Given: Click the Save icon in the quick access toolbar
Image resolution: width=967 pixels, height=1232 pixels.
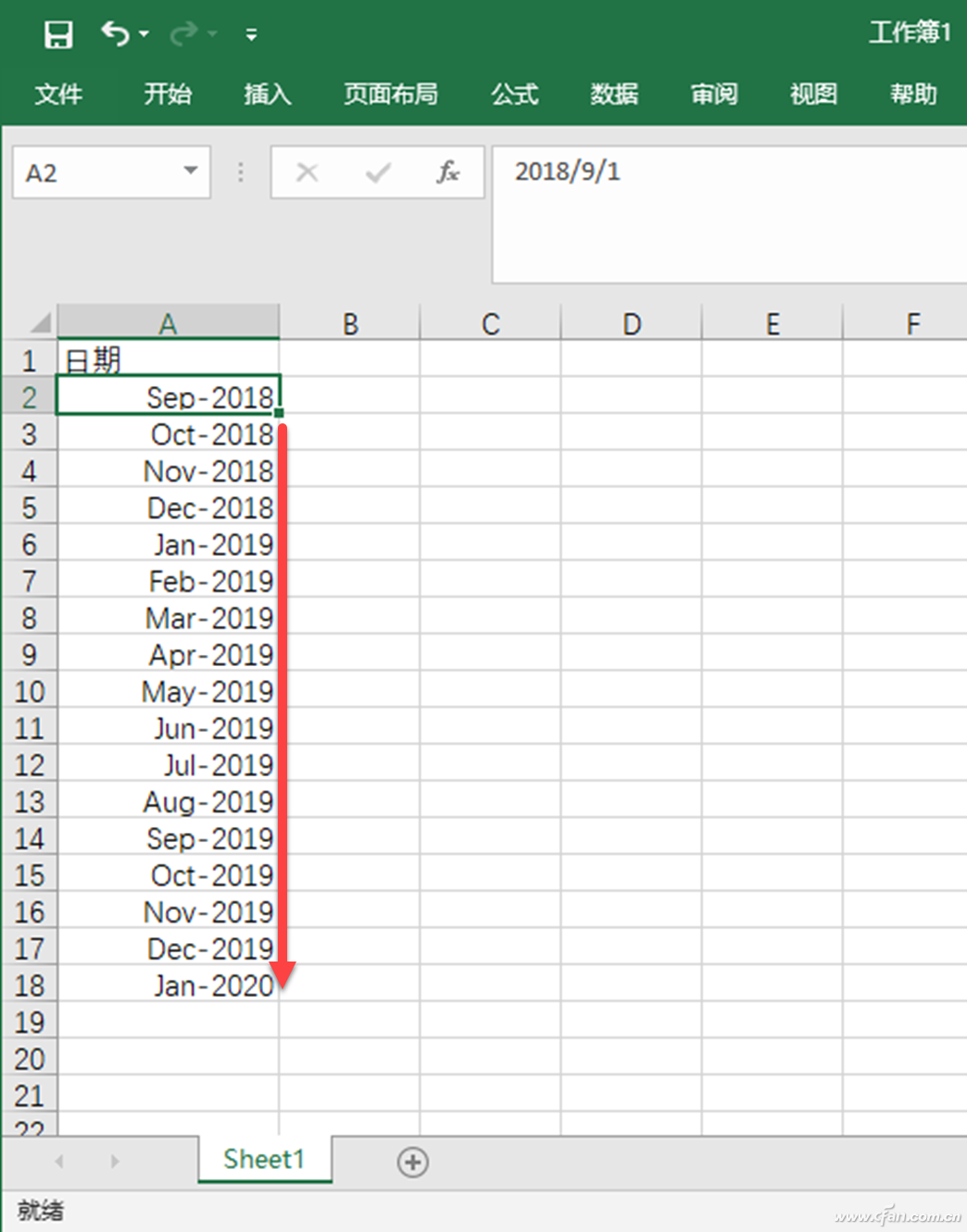Looking at the screenshot, I should click(58, 34).
